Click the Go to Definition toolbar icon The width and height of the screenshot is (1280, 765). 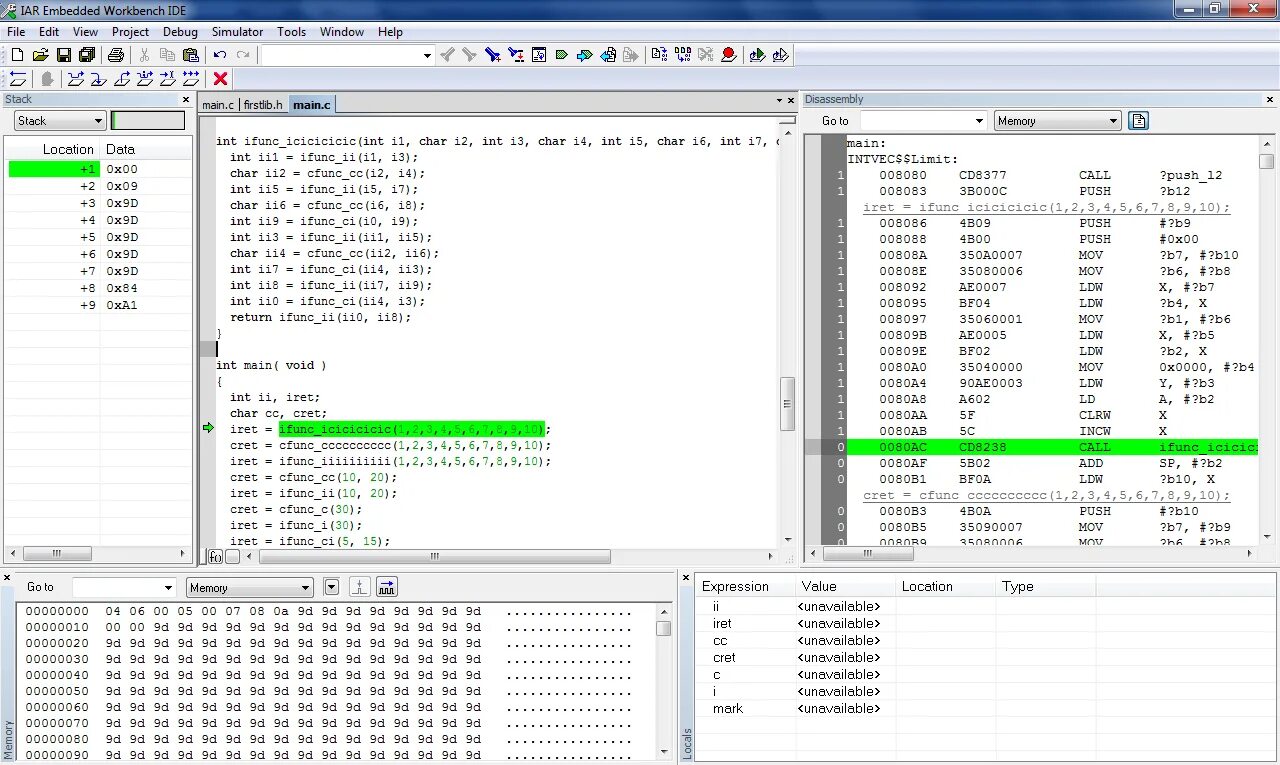[x=539, y=55]
